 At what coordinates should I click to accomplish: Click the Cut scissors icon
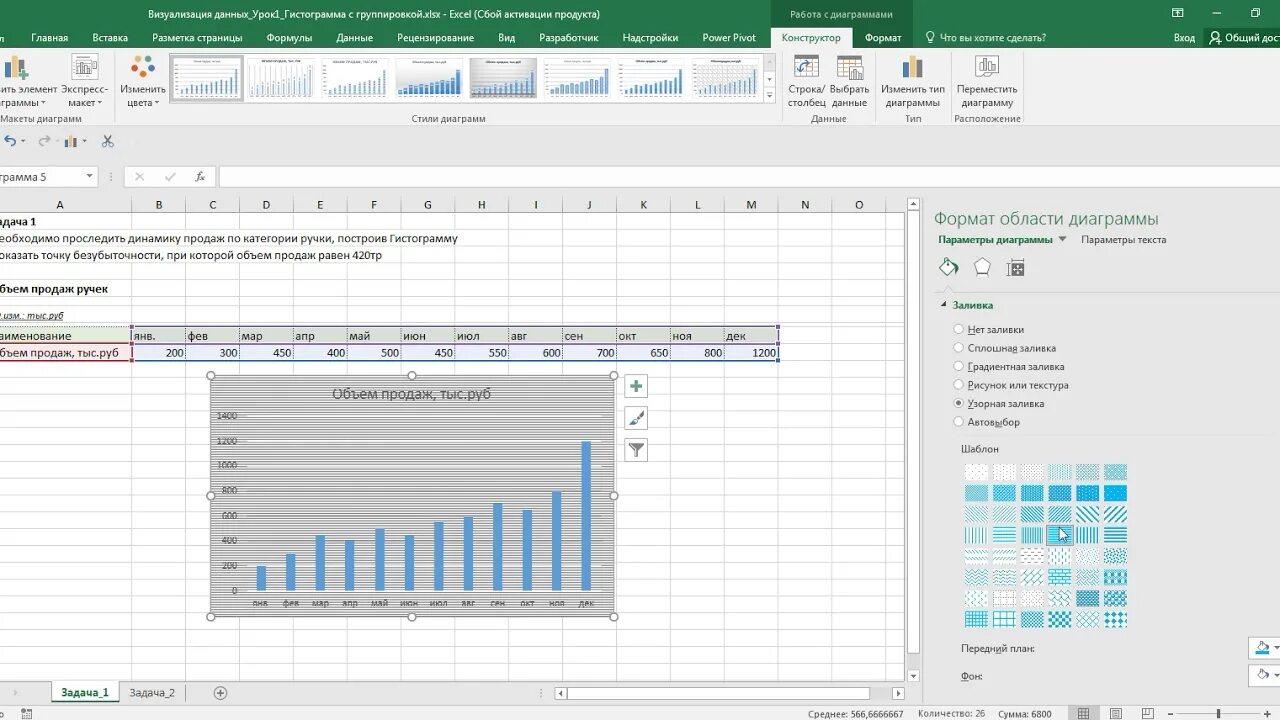pos(108,142)
